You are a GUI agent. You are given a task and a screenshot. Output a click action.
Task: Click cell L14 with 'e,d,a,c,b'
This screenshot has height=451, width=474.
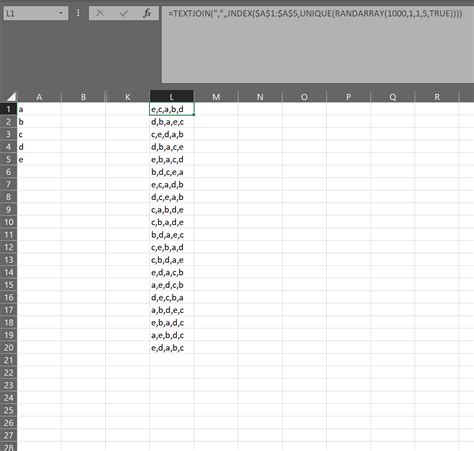[171, 272]
